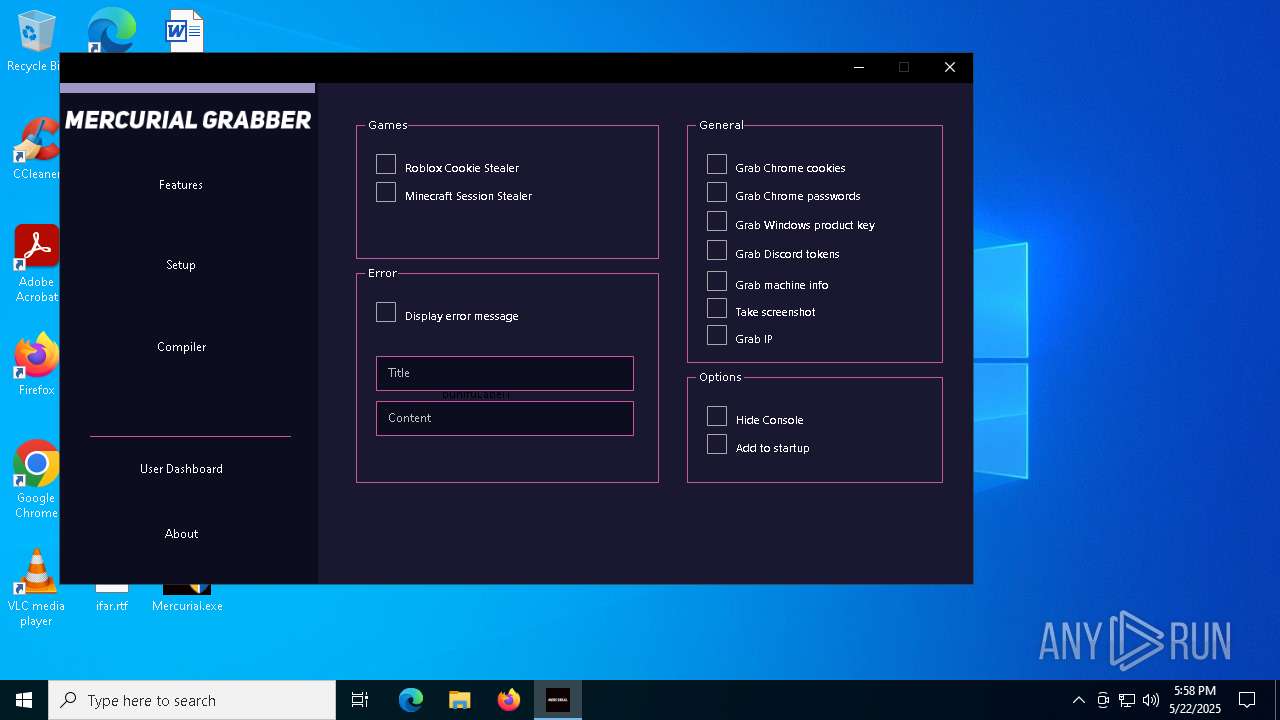Open Task View in the taskbar
The height and width of the screenshot is (720, 1280).
point(360,700)
